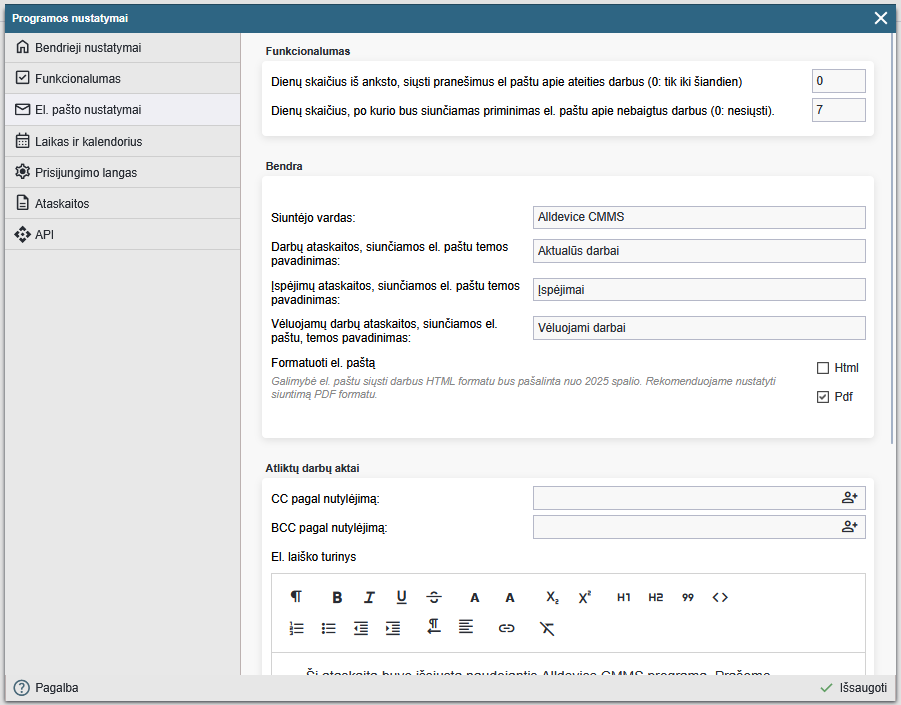Open the paragraph format tool in editor toolbar
901x705 pixels.
pos(296,597)
